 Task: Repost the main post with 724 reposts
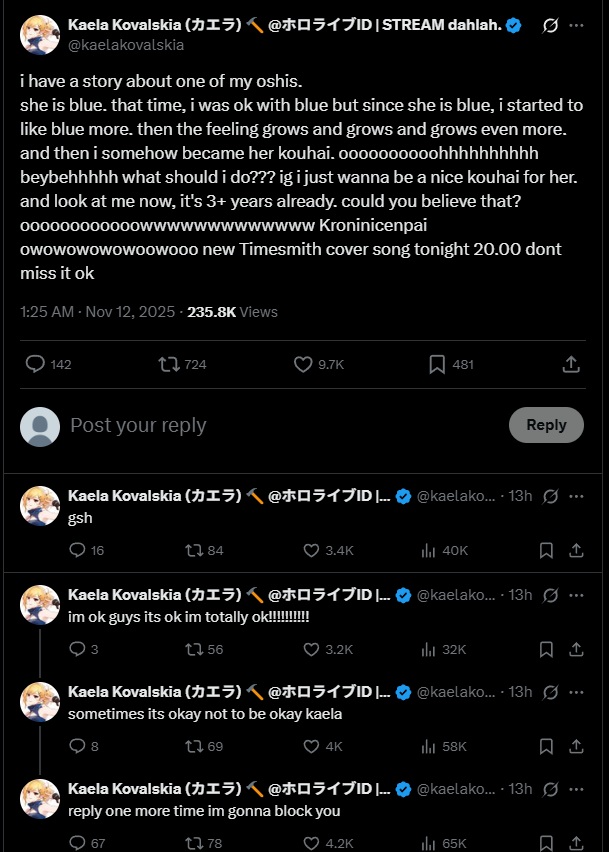click(x=170, y=365)
